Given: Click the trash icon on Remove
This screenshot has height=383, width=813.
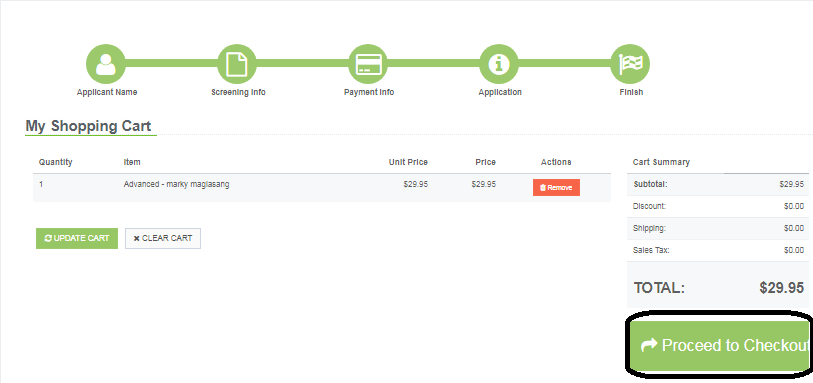Looking at the screenshot, I should 542,188.
